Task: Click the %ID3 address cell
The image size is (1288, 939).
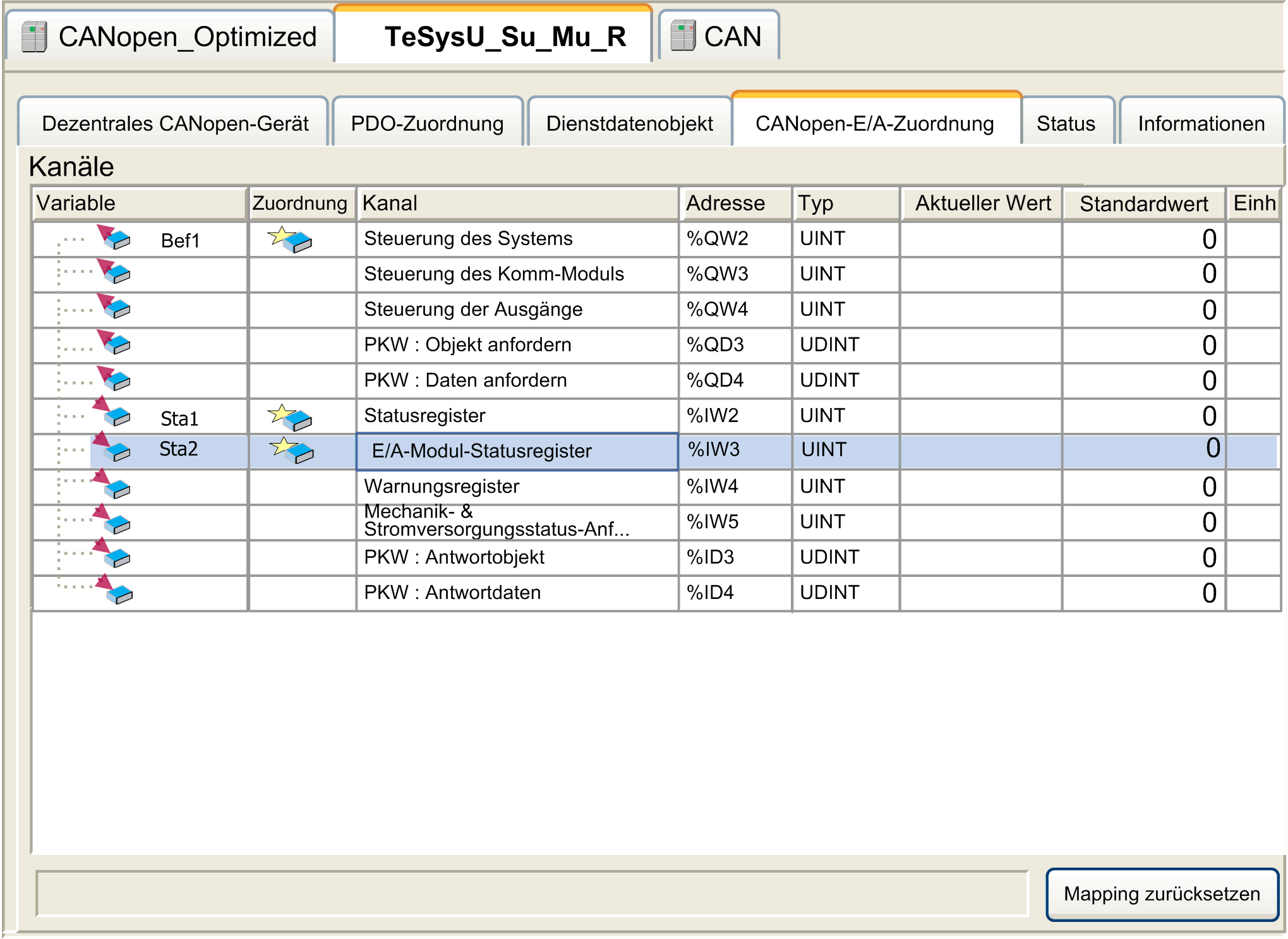Action: pyautogui.click(x=736, y=557)
